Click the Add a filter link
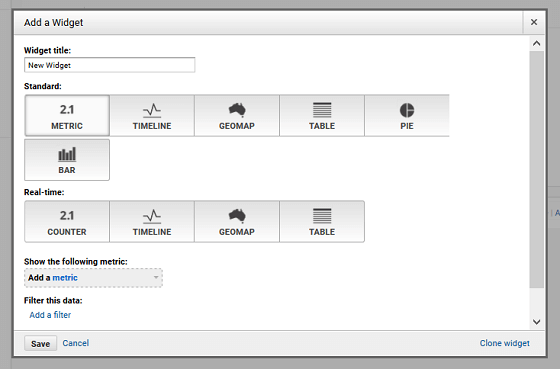This screenshot has width=560, height=369. pyautogui.click(x=50, y=315)
